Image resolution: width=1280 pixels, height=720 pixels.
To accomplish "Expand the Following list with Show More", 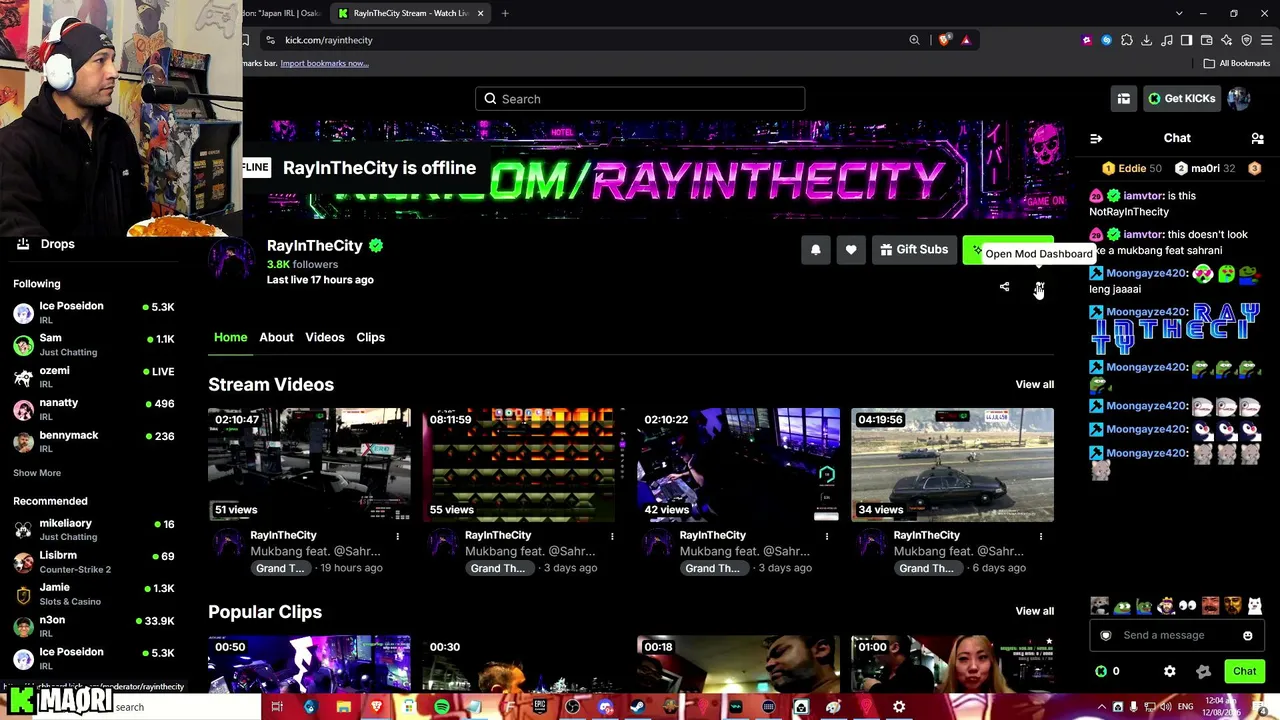I will tap(37, 473).
